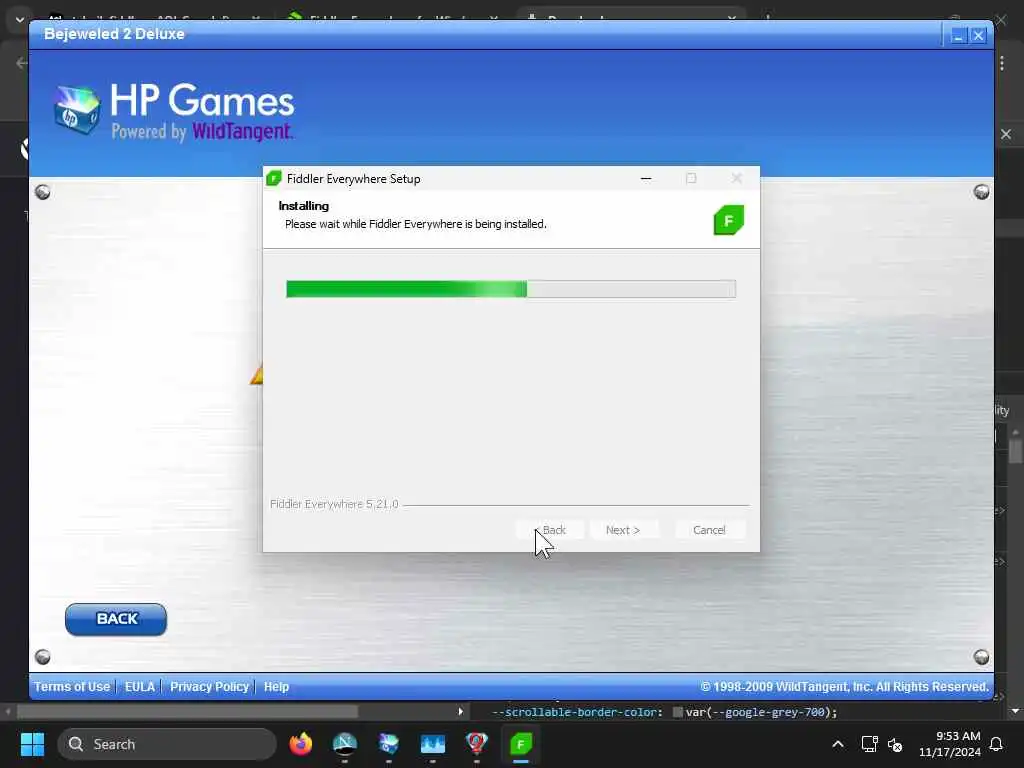Minimize the Fiddler Everywhere Setup dialog

646,178
